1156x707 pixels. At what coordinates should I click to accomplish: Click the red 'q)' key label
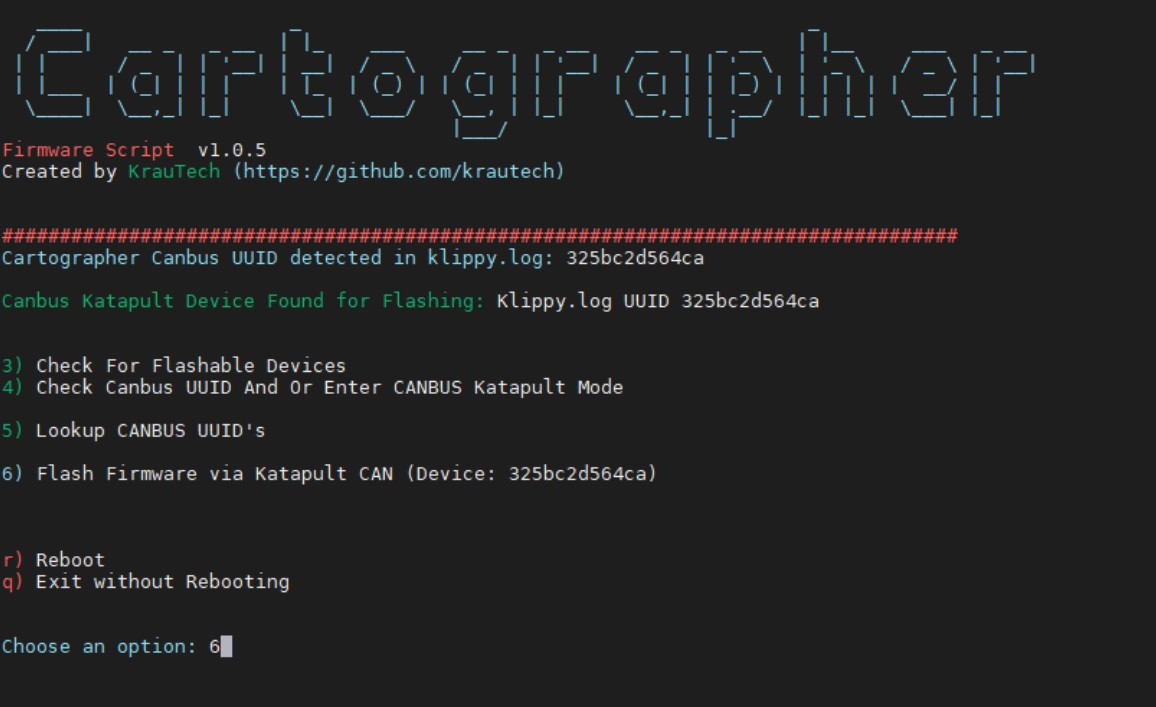pos(12,582)
